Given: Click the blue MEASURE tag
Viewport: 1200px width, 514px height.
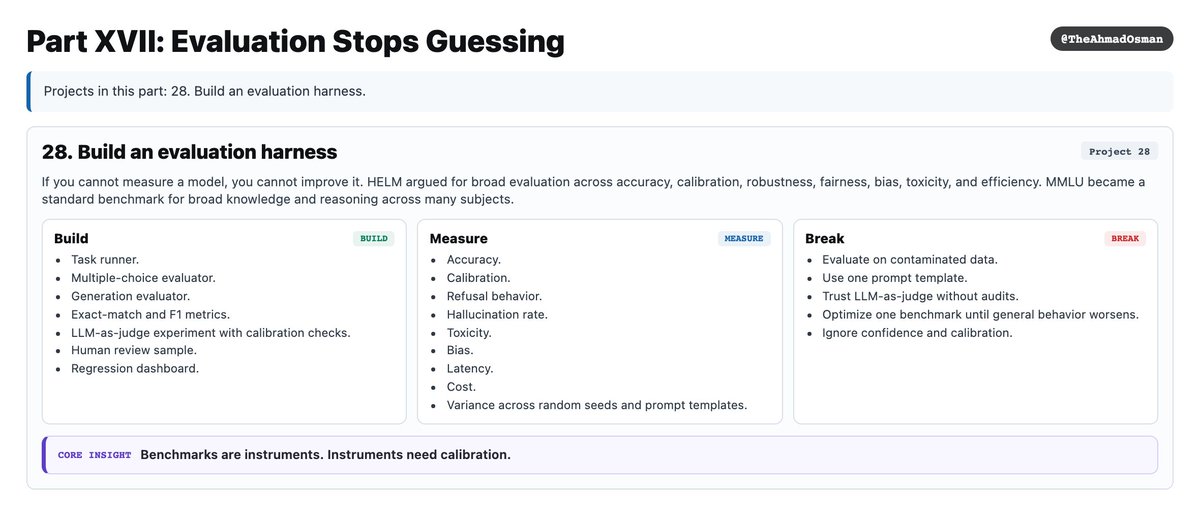Looking at the screenshot, I should [744, 239].
